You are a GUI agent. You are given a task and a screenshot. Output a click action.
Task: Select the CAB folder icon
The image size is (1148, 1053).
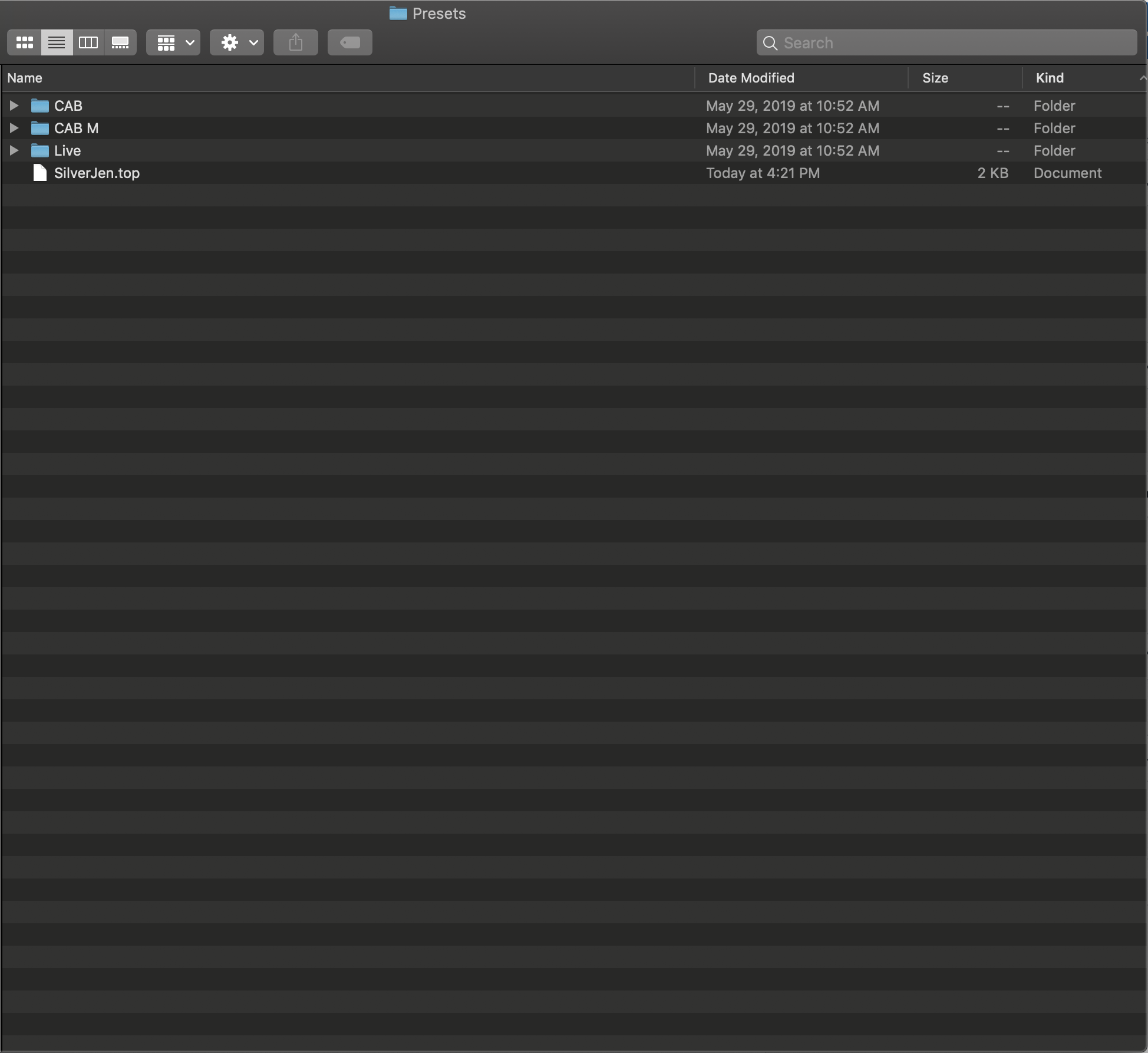(x=40, y=106)
